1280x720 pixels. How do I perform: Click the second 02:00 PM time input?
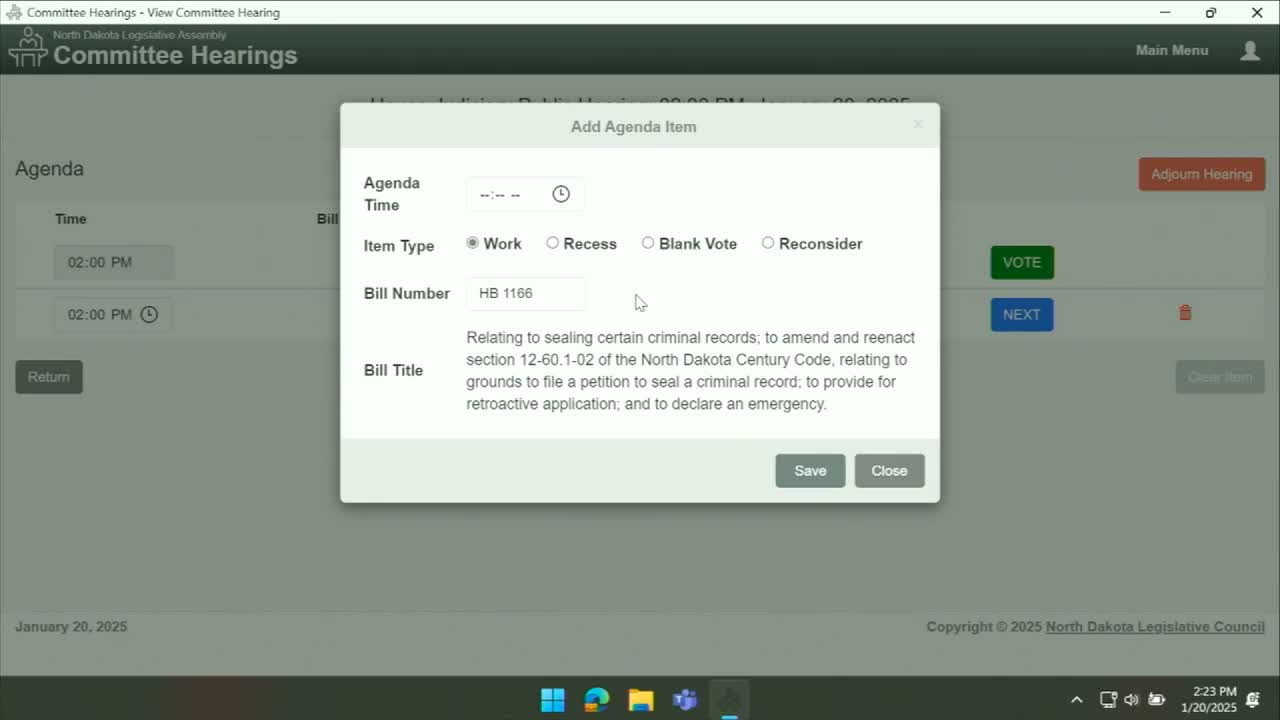[x=113, y=314]
